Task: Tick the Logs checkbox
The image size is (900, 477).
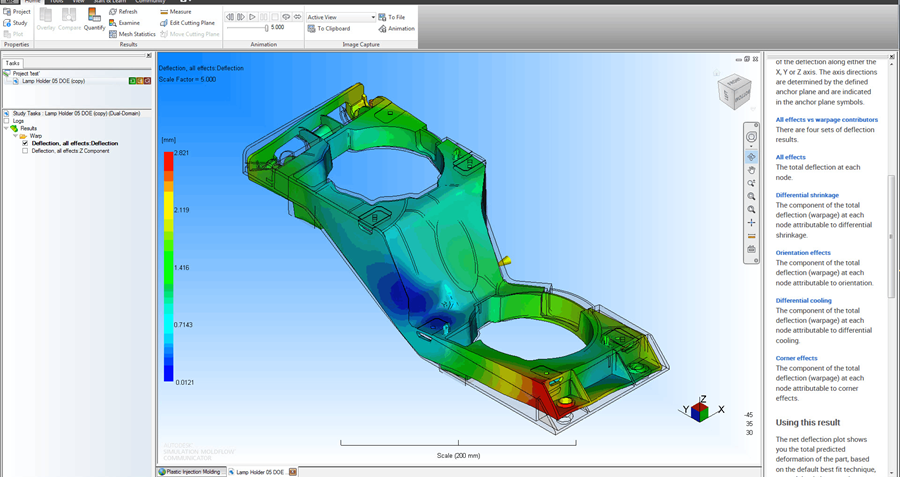Action: click(7, 121)
